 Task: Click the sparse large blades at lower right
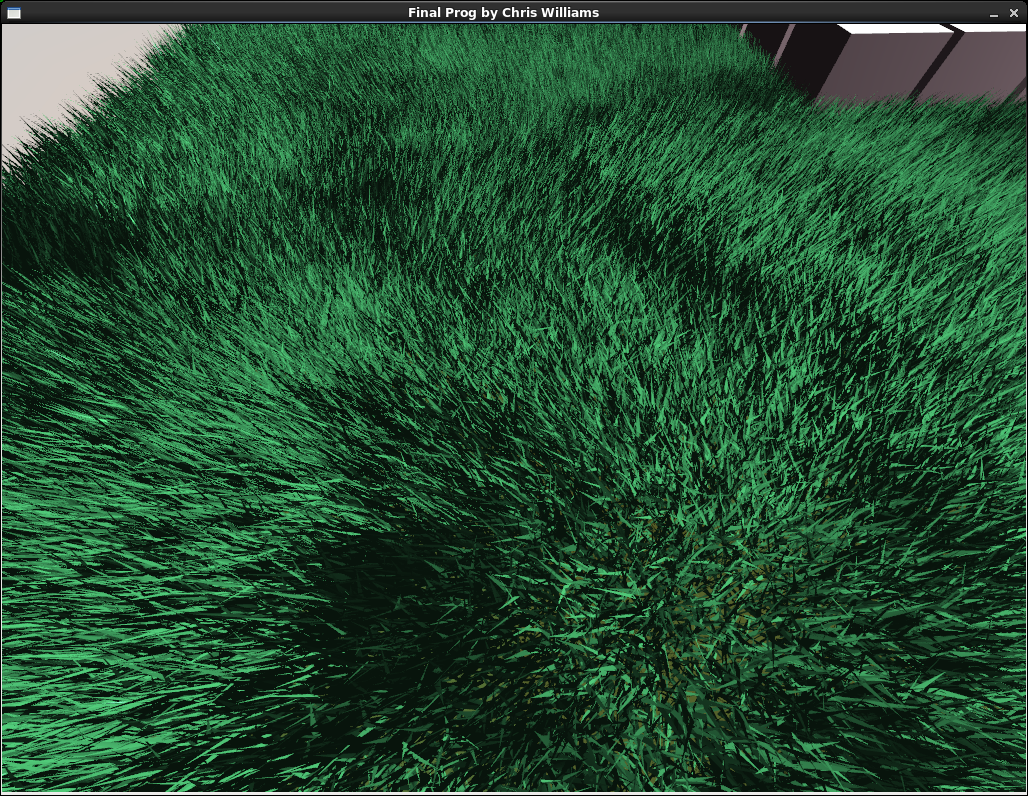pyautogui.click(x=885, y=656)
